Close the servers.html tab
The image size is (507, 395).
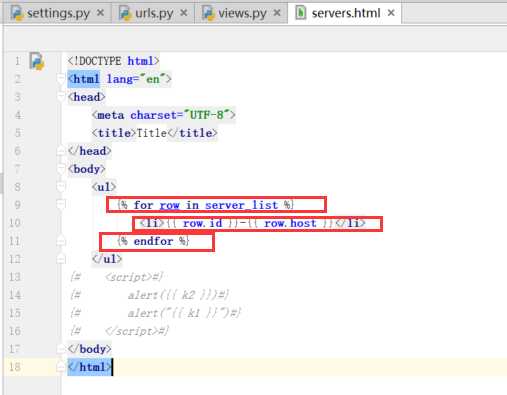(391, 13)
